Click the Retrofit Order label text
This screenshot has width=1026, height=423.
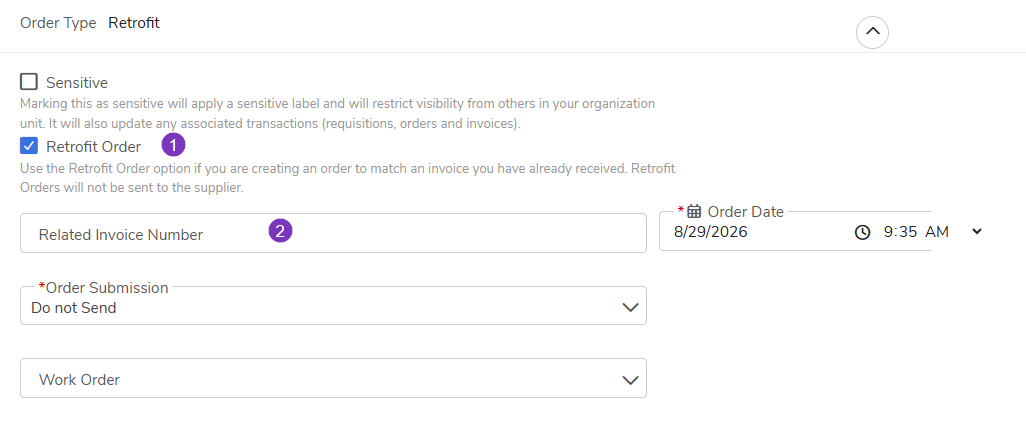(x=94, y=147)
